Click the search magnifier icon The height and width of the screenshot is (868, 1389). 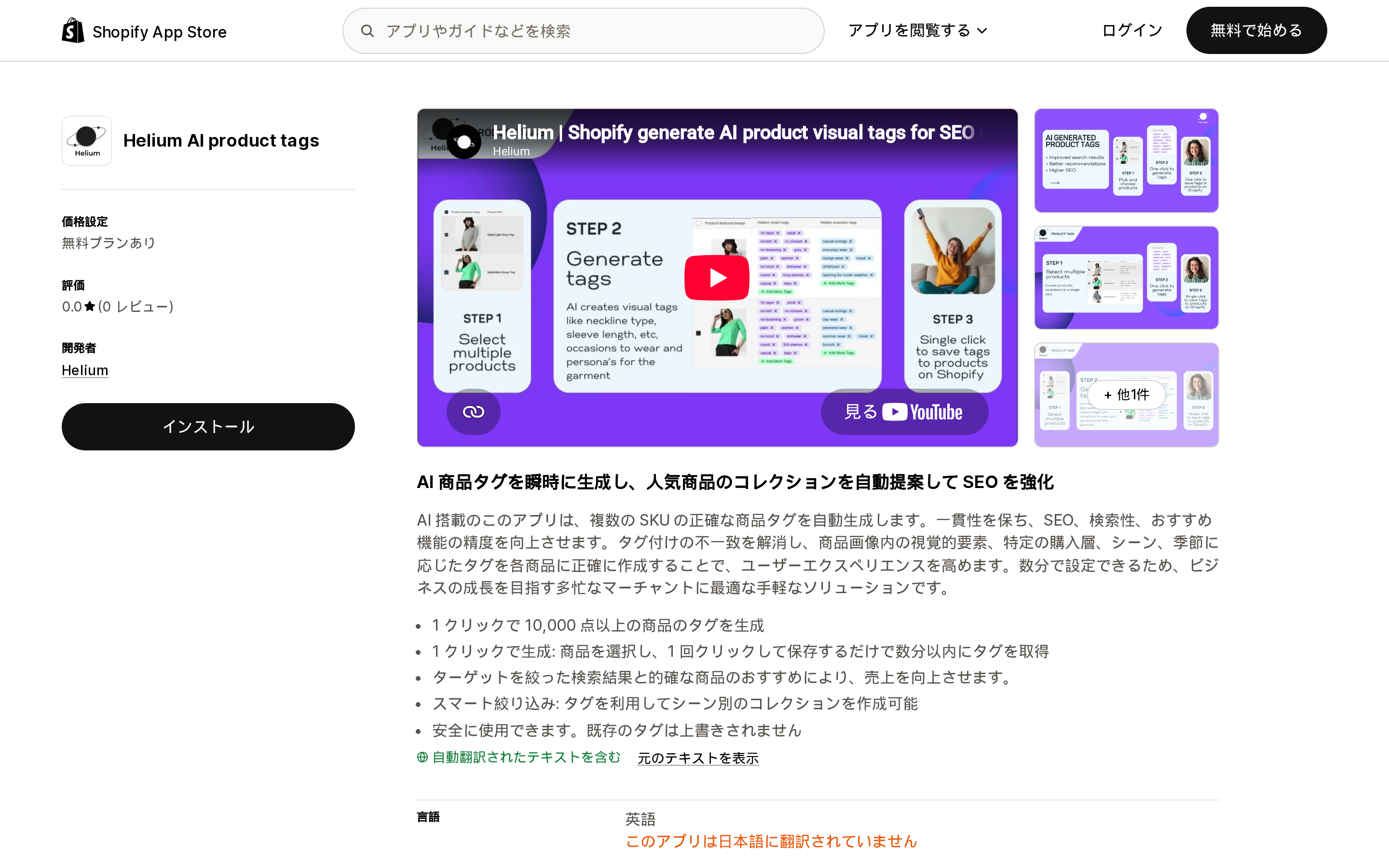click(368, 31)
